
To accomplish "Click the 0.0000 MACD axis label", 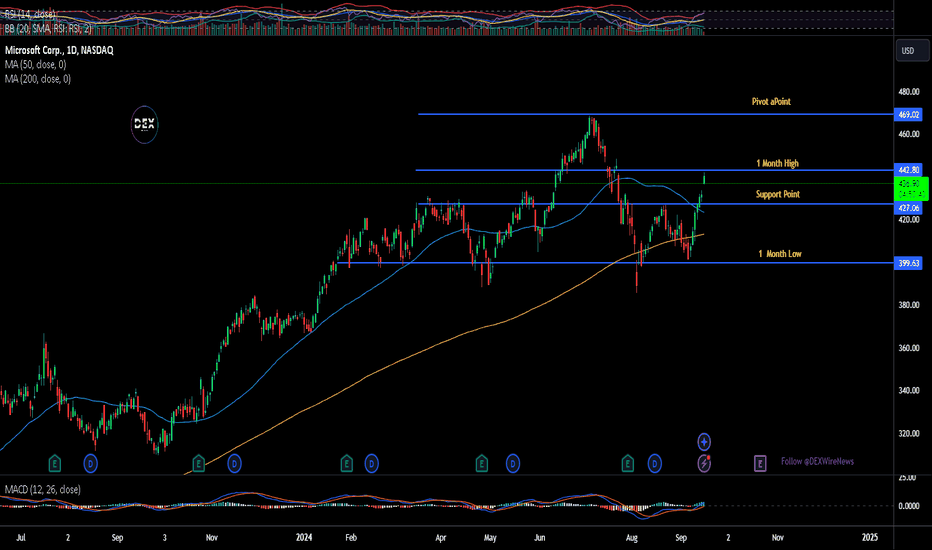I will (909, 506).
